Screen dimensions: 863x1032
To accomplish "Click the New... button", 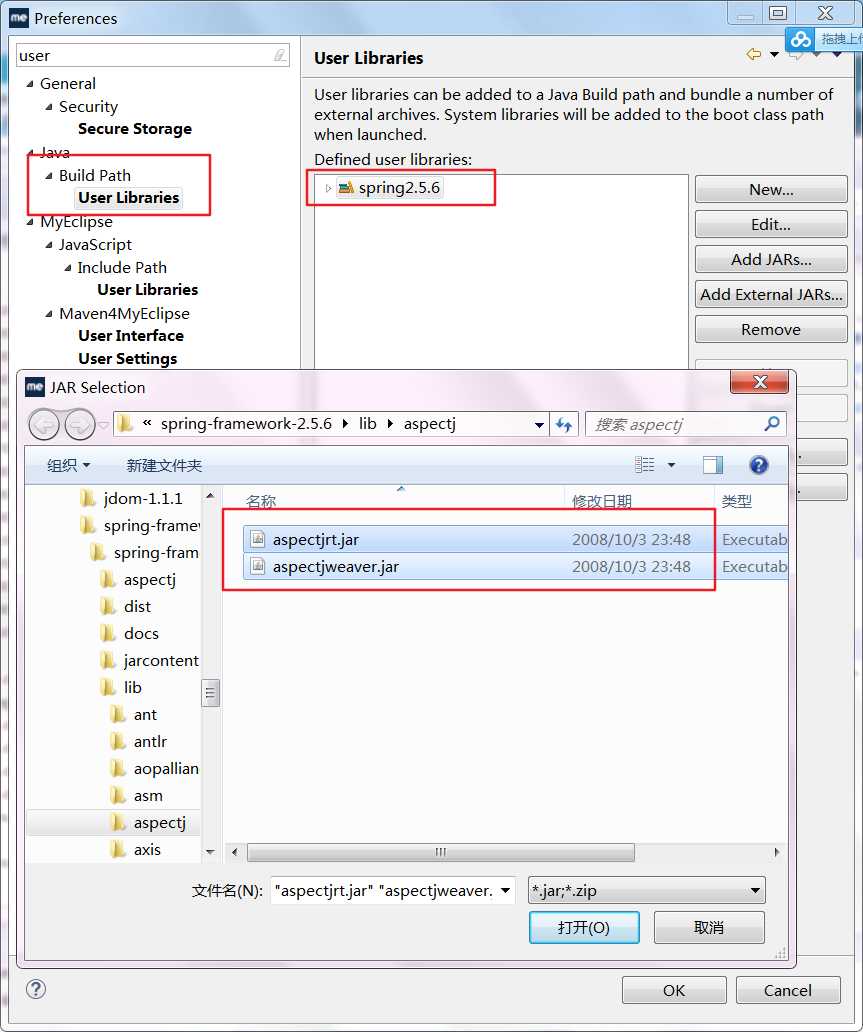I will pos(771,190).
